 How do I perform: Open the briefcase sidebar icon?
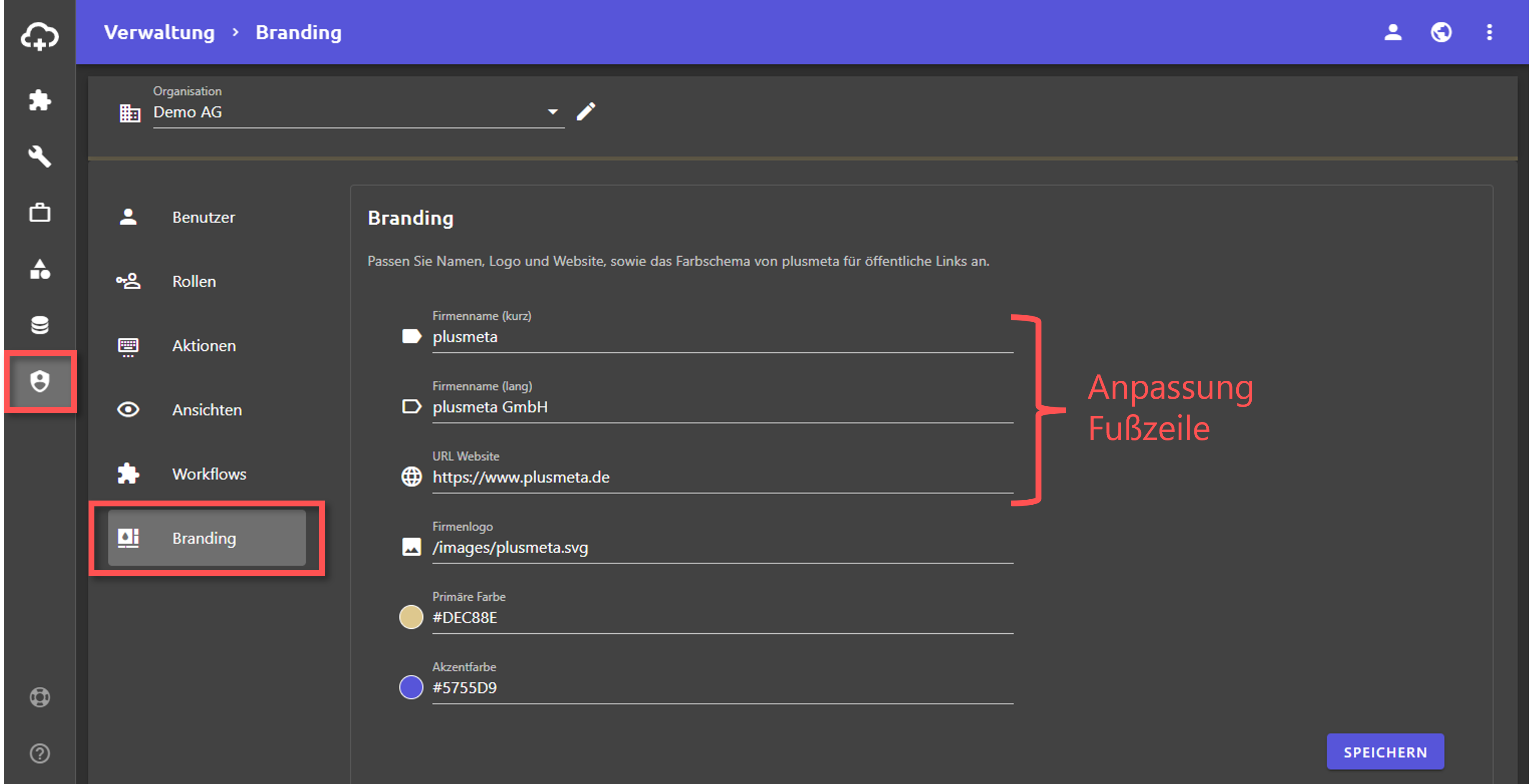click(39, 212)
